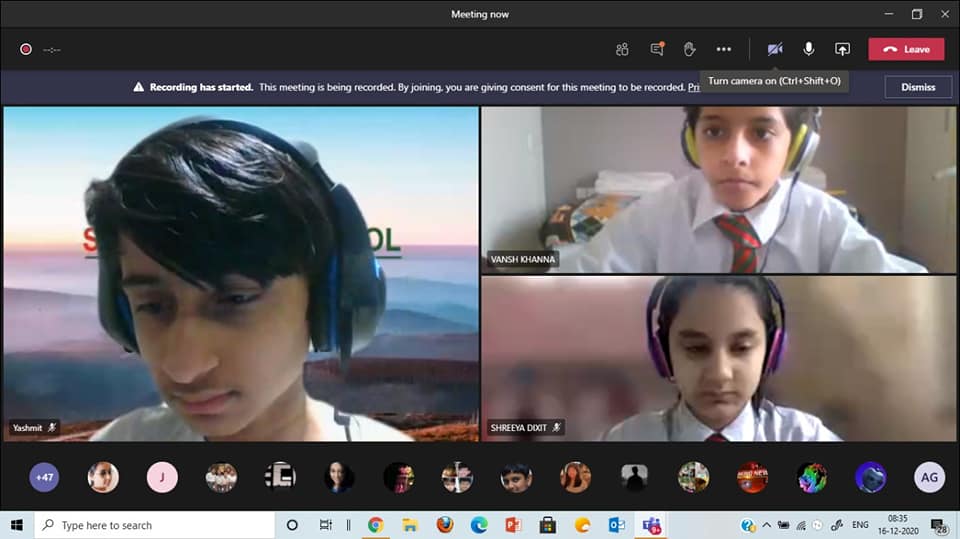Open the taskbar clock and date
This screenshot has width=960, height=539.
(x=898, y=525)
